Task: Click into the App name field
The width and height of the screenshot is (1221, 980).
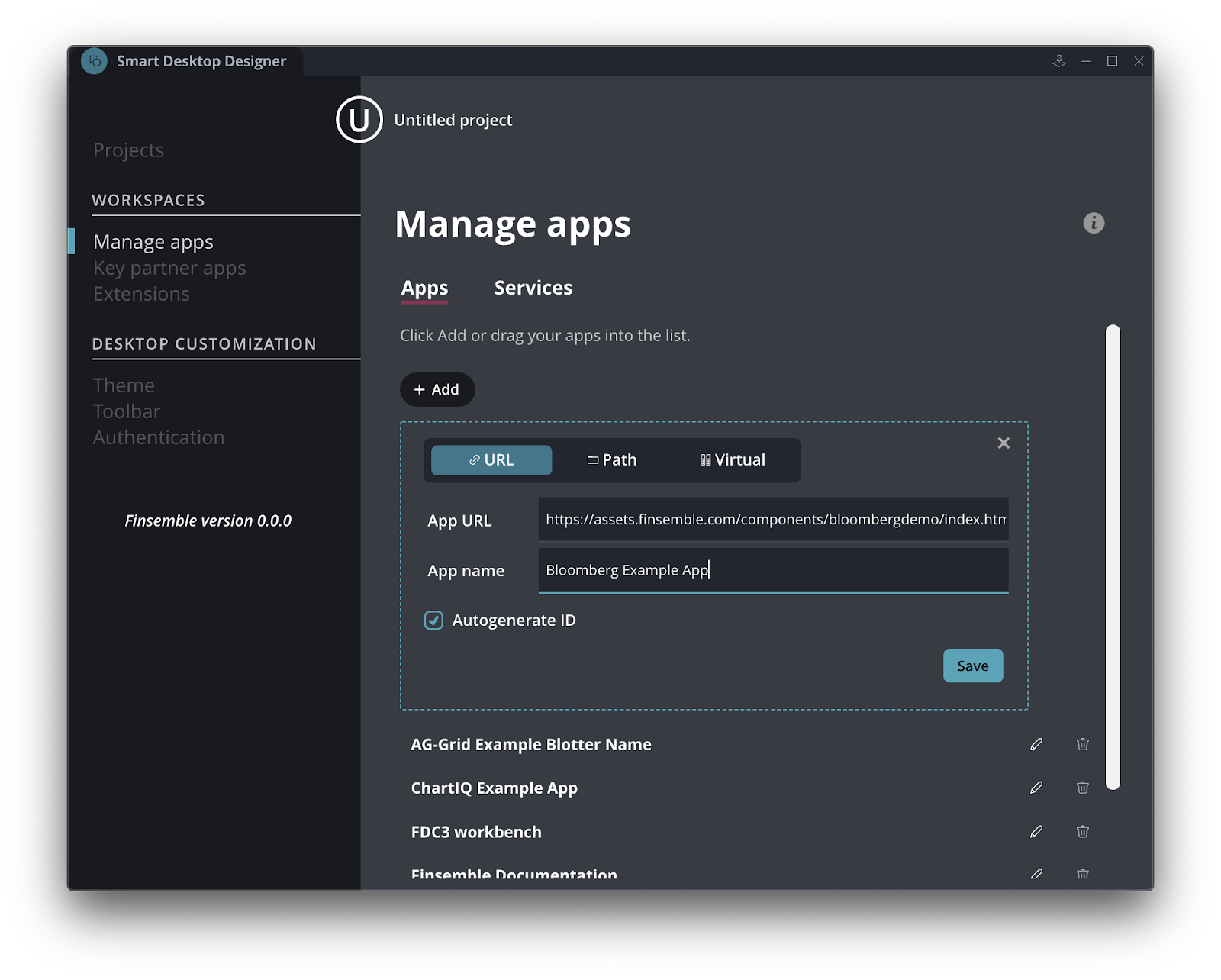Action: pos(773,570)
